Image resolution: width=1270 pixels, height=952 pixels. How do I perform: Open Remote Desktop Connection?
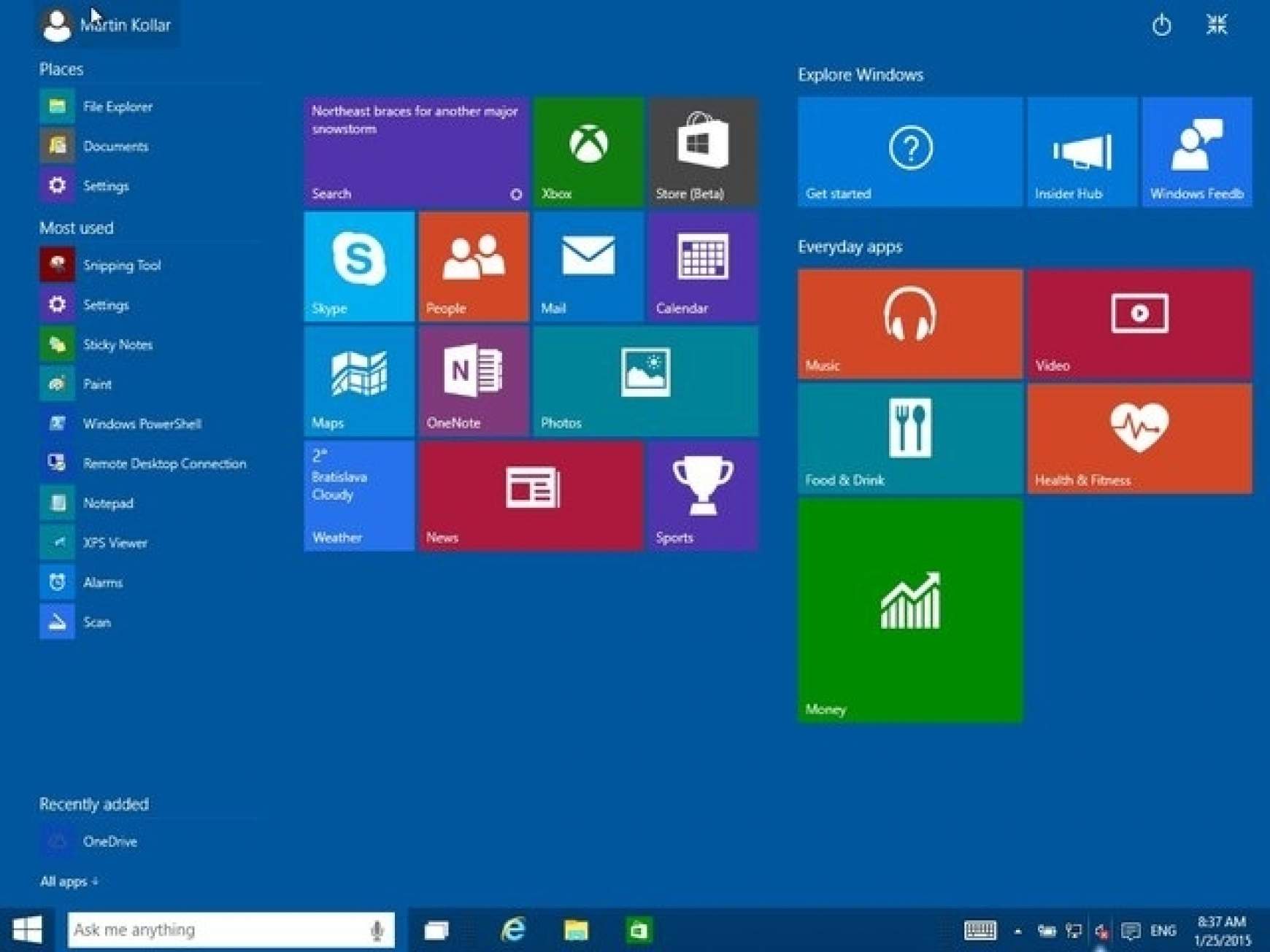coord(150,463)
